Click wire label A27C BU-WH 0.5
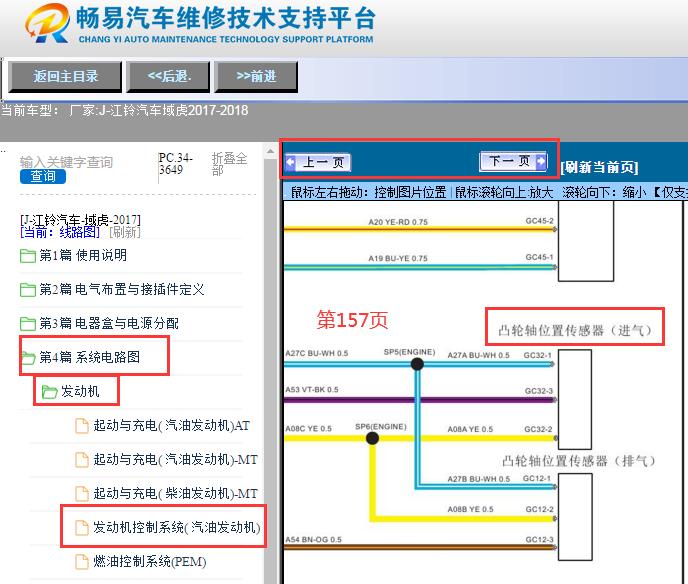The image size is (688, 584). click(316, 353)
